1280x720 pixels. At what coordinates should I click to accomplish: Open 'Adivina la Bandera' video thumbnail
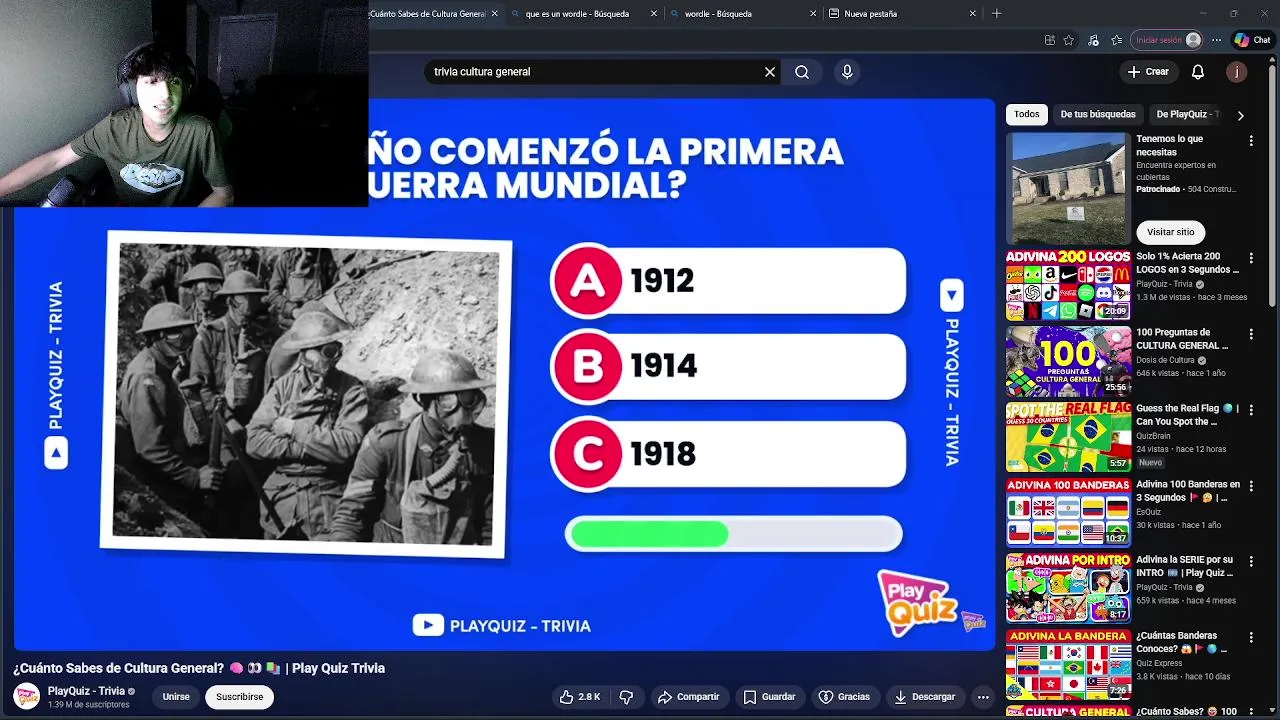click(1068, 664)
